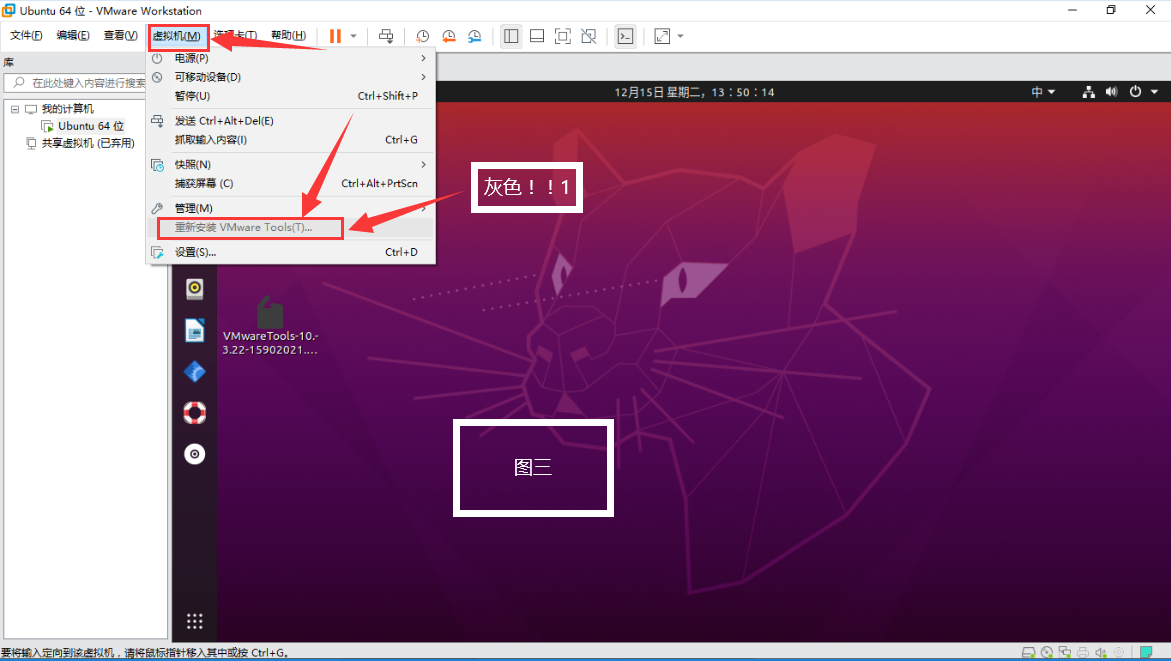Launch Rhythmbox from the Ubuntu dock
1171x661 pixels.
(195, 288)
